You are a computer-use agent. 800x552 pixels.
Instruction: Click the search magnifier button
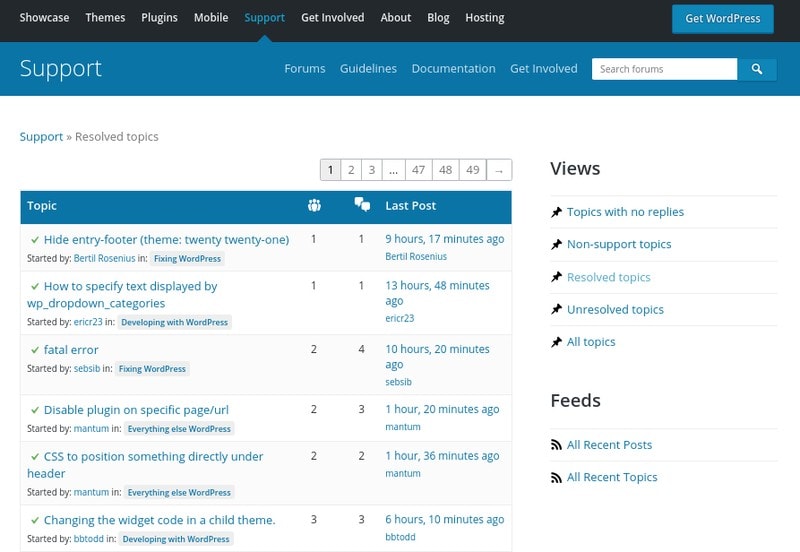click(757, 69)
